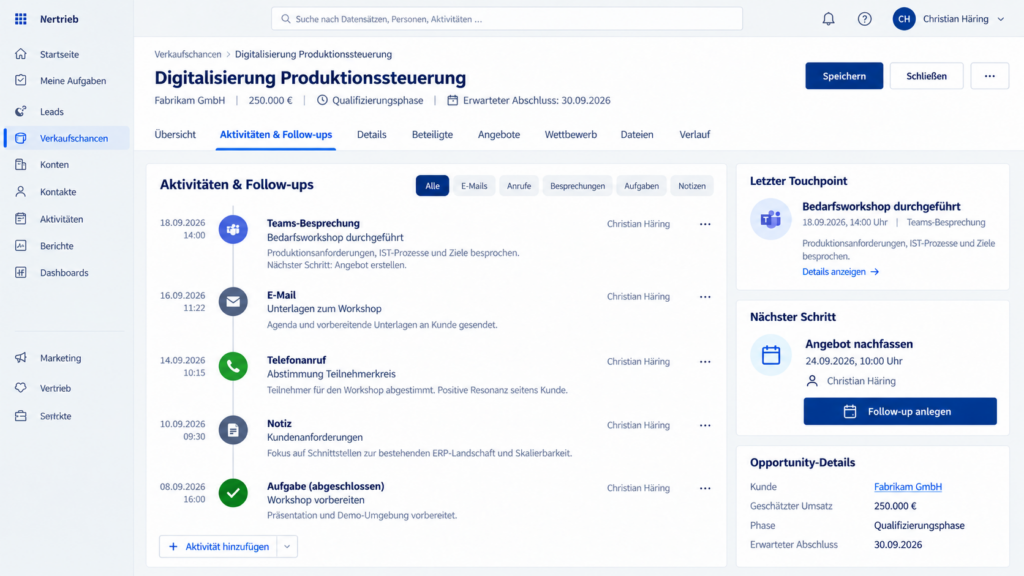Viewport: 1024px width, 576px height.
Task: Click the CH user avatar
Action: [x=904, y=19]
